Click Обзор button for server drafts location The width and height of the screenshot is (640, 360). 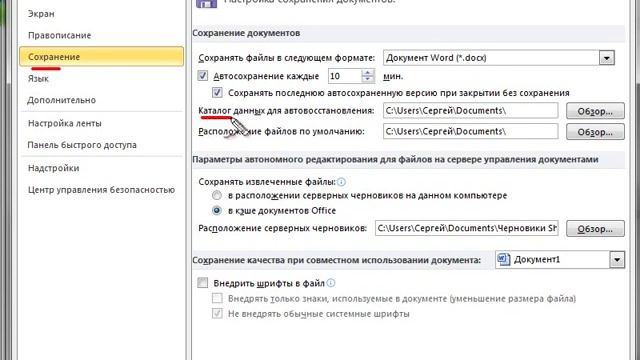(x=595, y=229)
